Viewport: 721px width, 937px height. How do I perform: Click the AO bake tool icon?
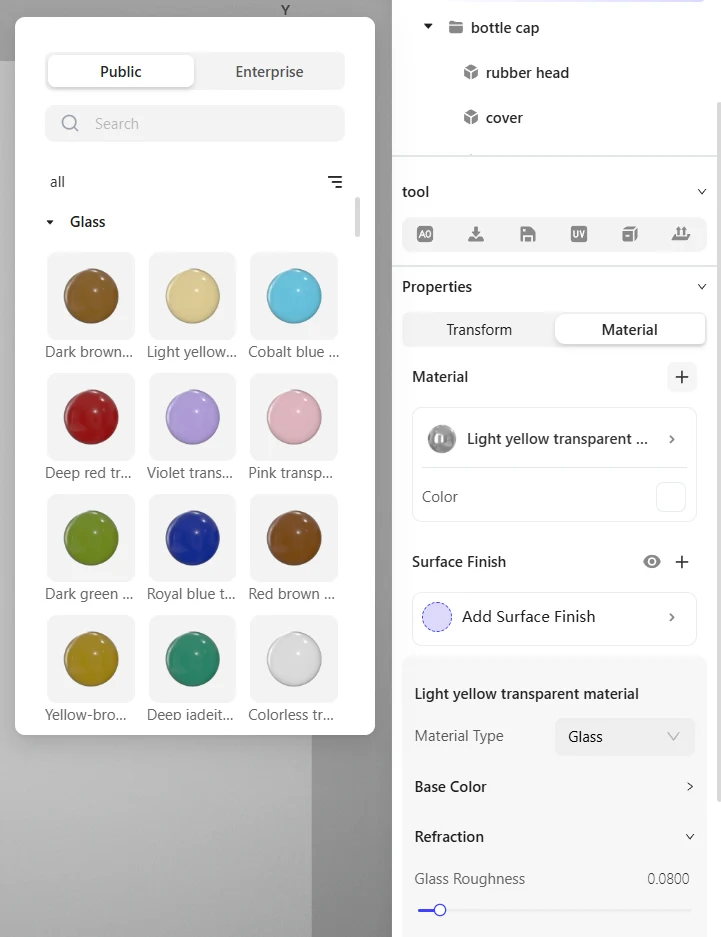[425, 234]
